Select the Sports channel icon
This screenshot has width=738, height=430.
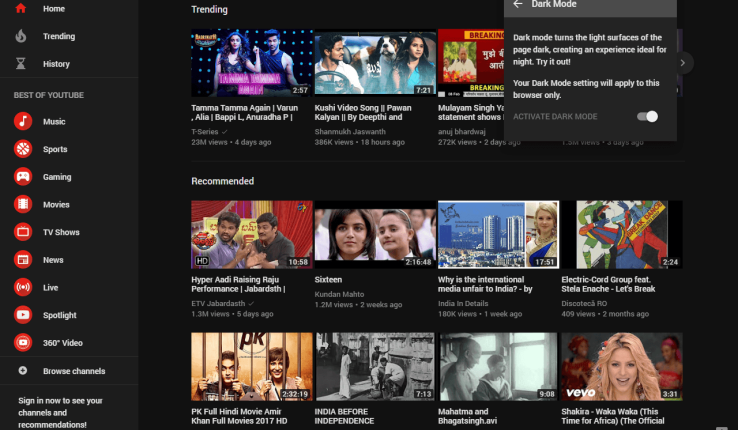coord(23,150)
